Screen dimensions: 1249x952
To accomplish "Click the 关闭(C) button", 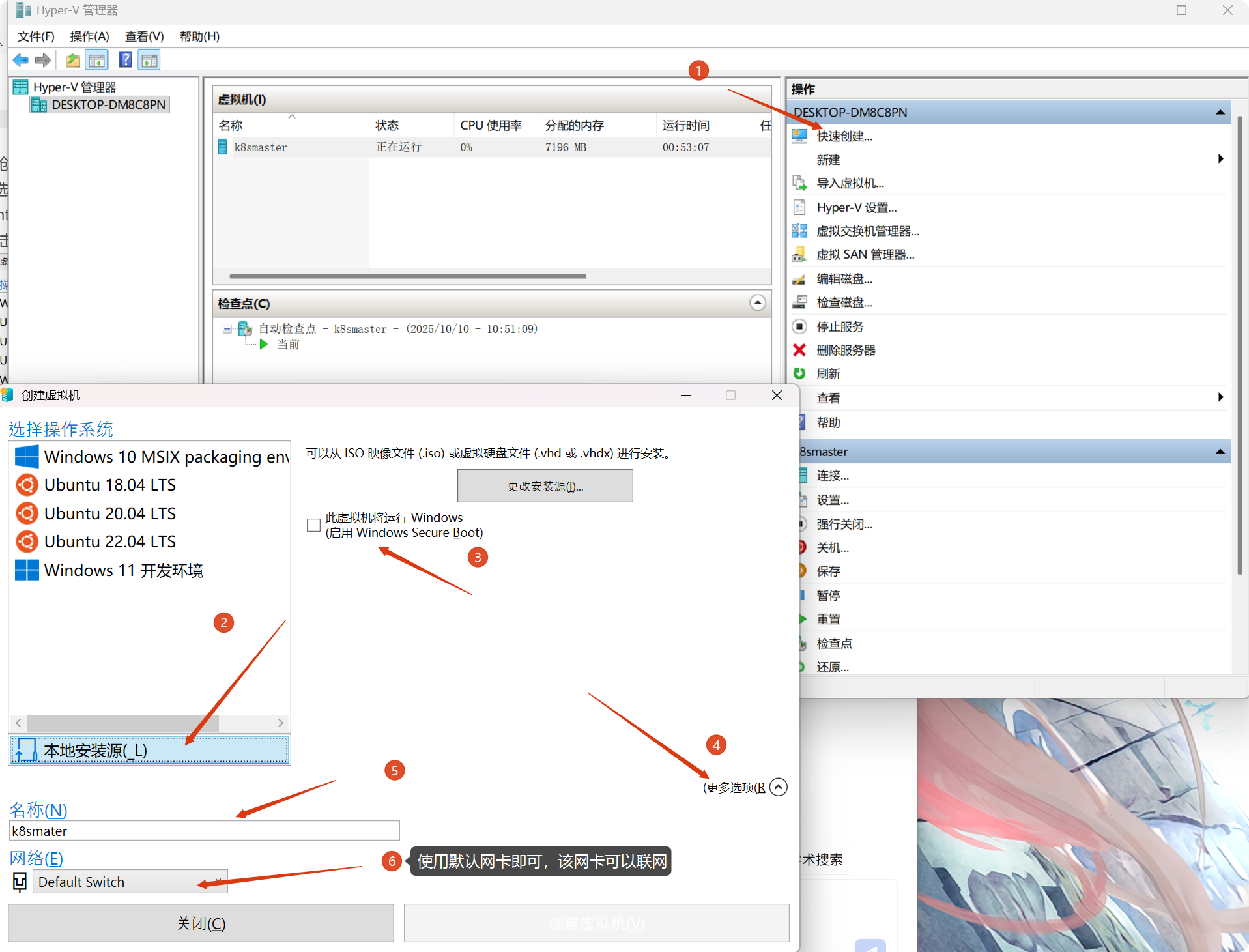I will [x=201, y=923].
